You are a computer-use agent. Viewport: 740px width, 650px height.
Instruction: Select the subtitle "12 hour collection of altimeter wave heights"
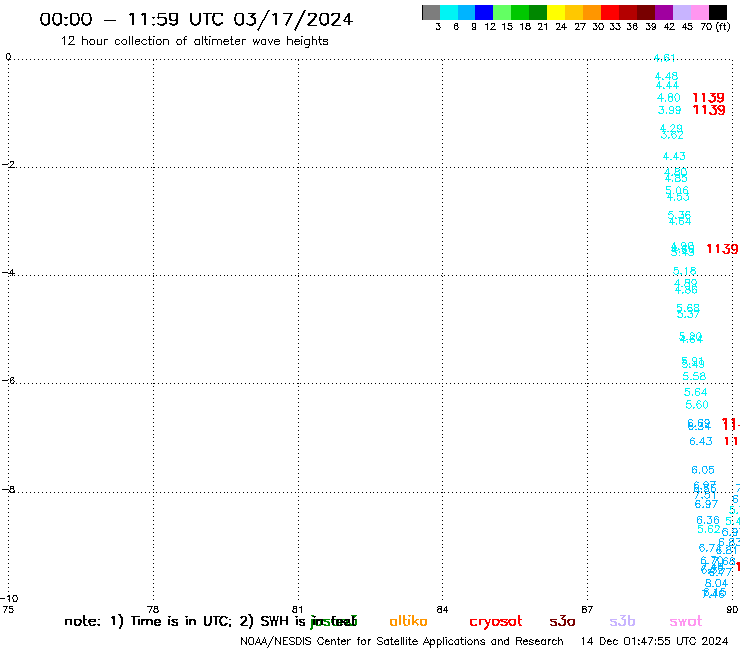click(x=194, y=41)
